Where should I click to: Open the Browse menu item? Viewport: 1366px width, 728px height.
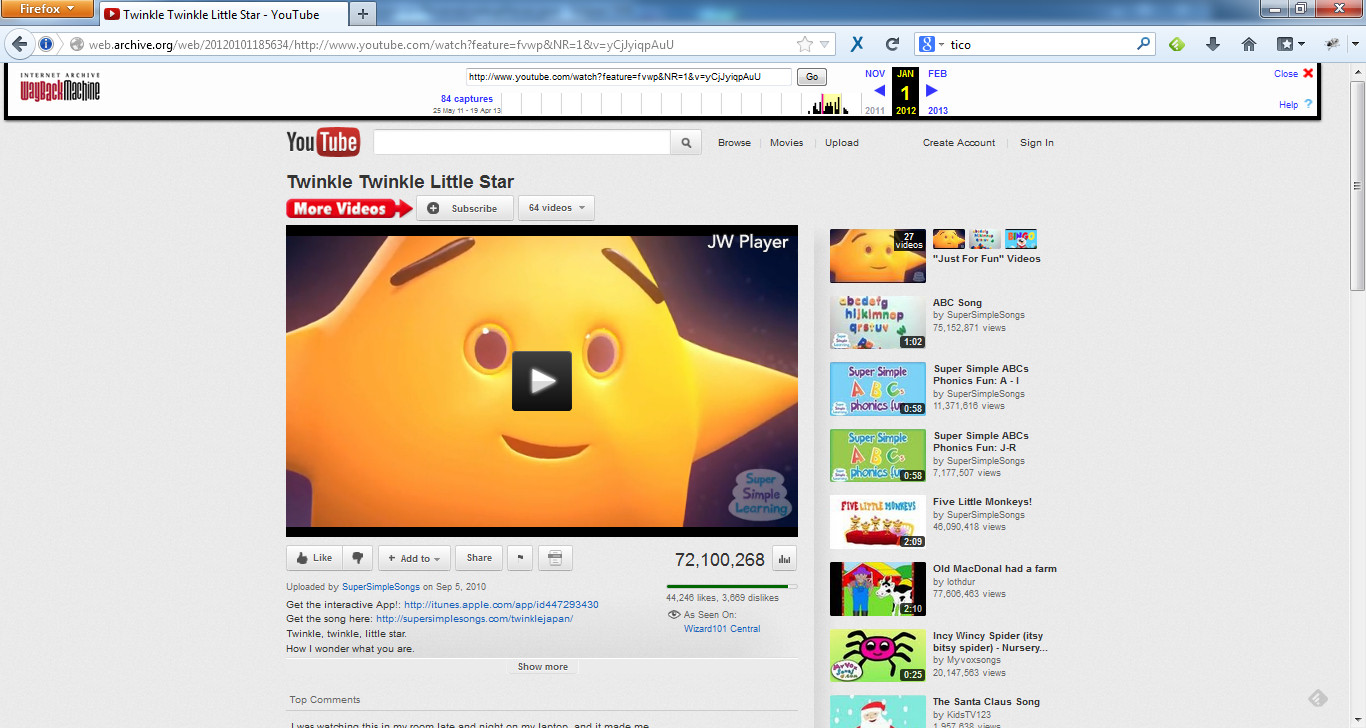(x=734, y=143)
